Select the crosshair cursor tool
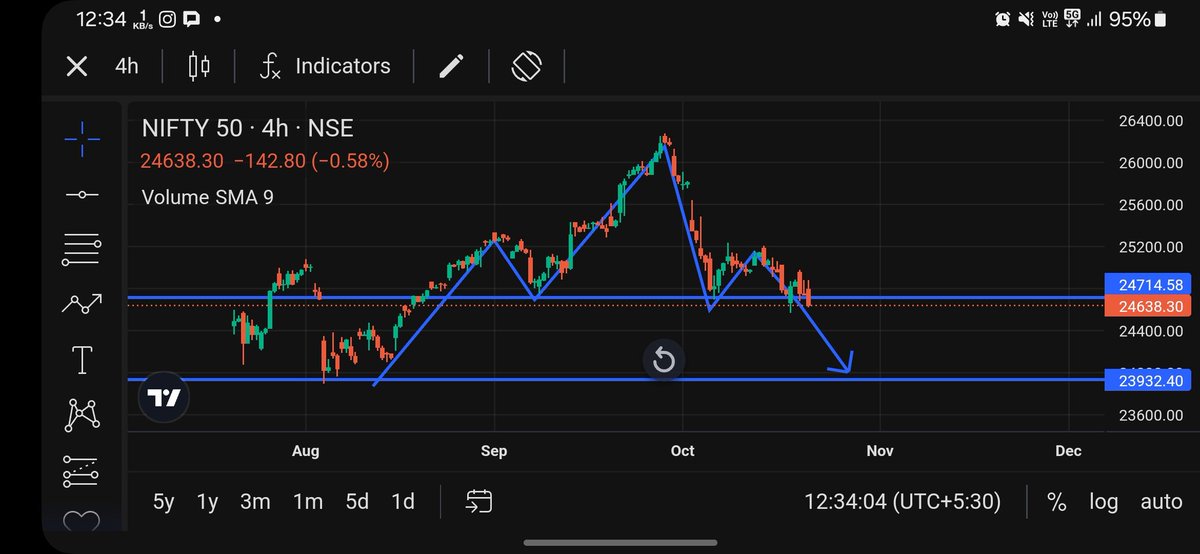Image resolution: width=1200 pixels, height=554 pixels. click(82, 140)
